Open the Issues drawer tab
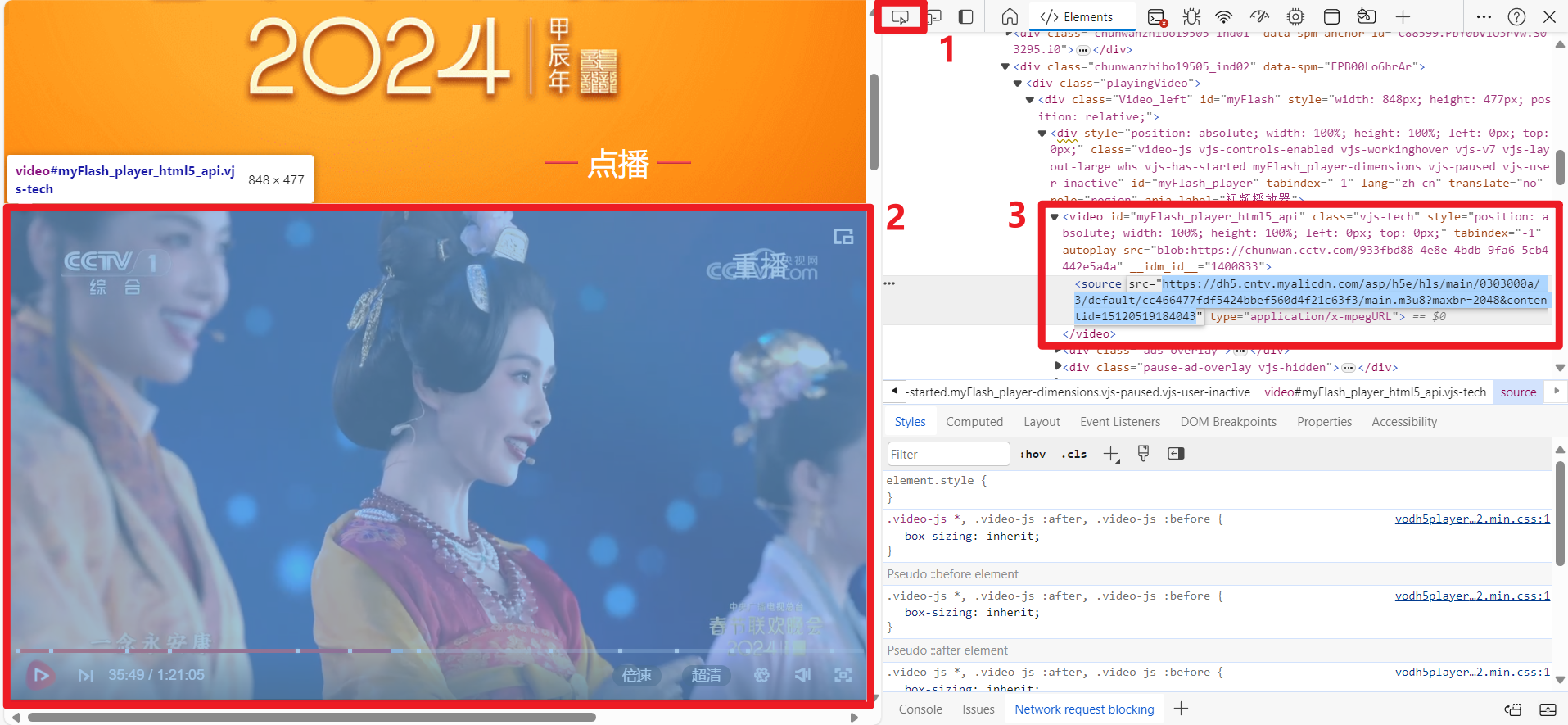Screen dimensions: 1568x725 978,709
